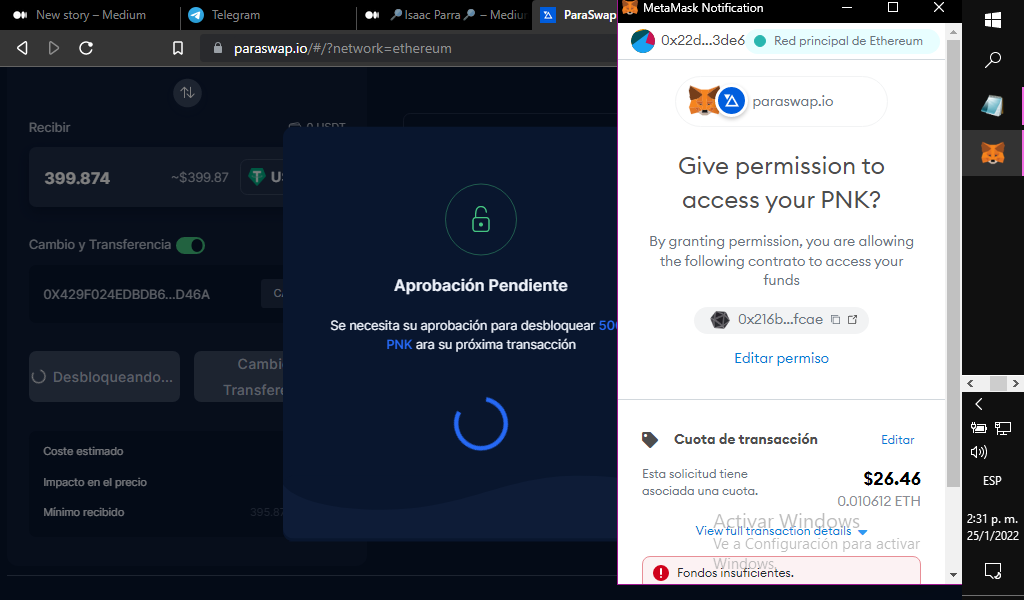Open the Red principal de Ethereum network selector
The image size is (1024, 600).
[842, 41]
